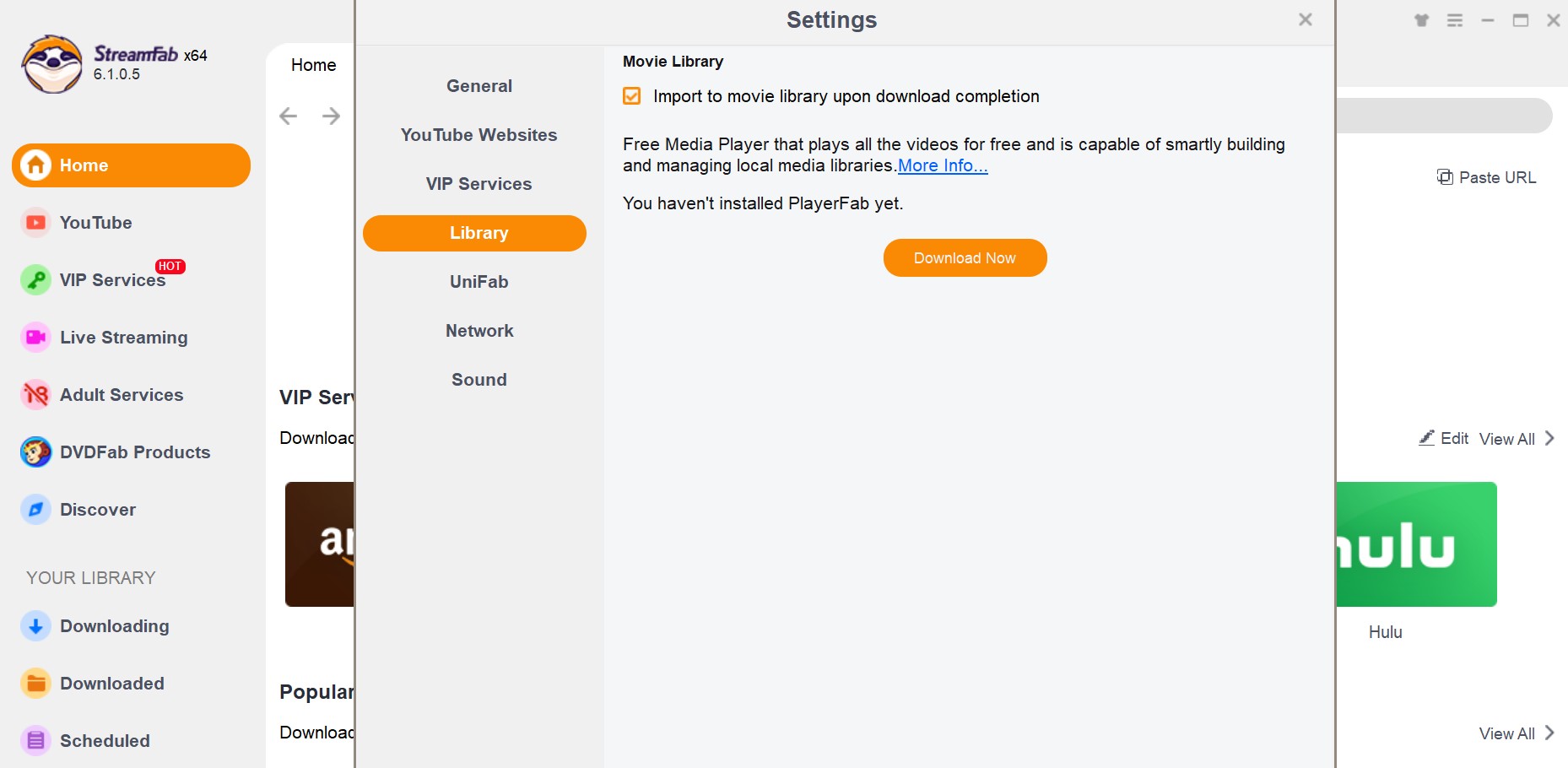Viewport: 1568px width, 768px height.
Task: Click the URL search field
Action: click(x=1445, y=116)
